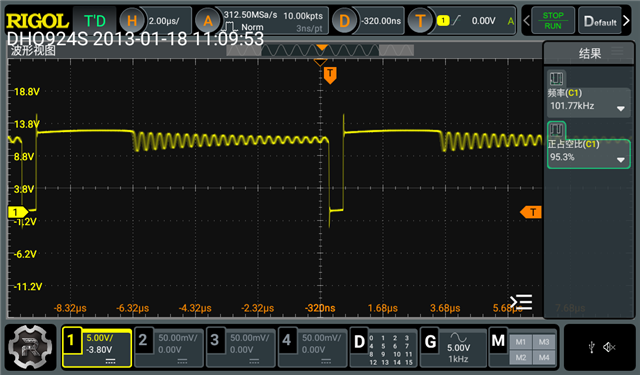The width and height of the screenshot is (640, 375).
Task: Open the results panel menu lines icon
Action: click(617, 51)
